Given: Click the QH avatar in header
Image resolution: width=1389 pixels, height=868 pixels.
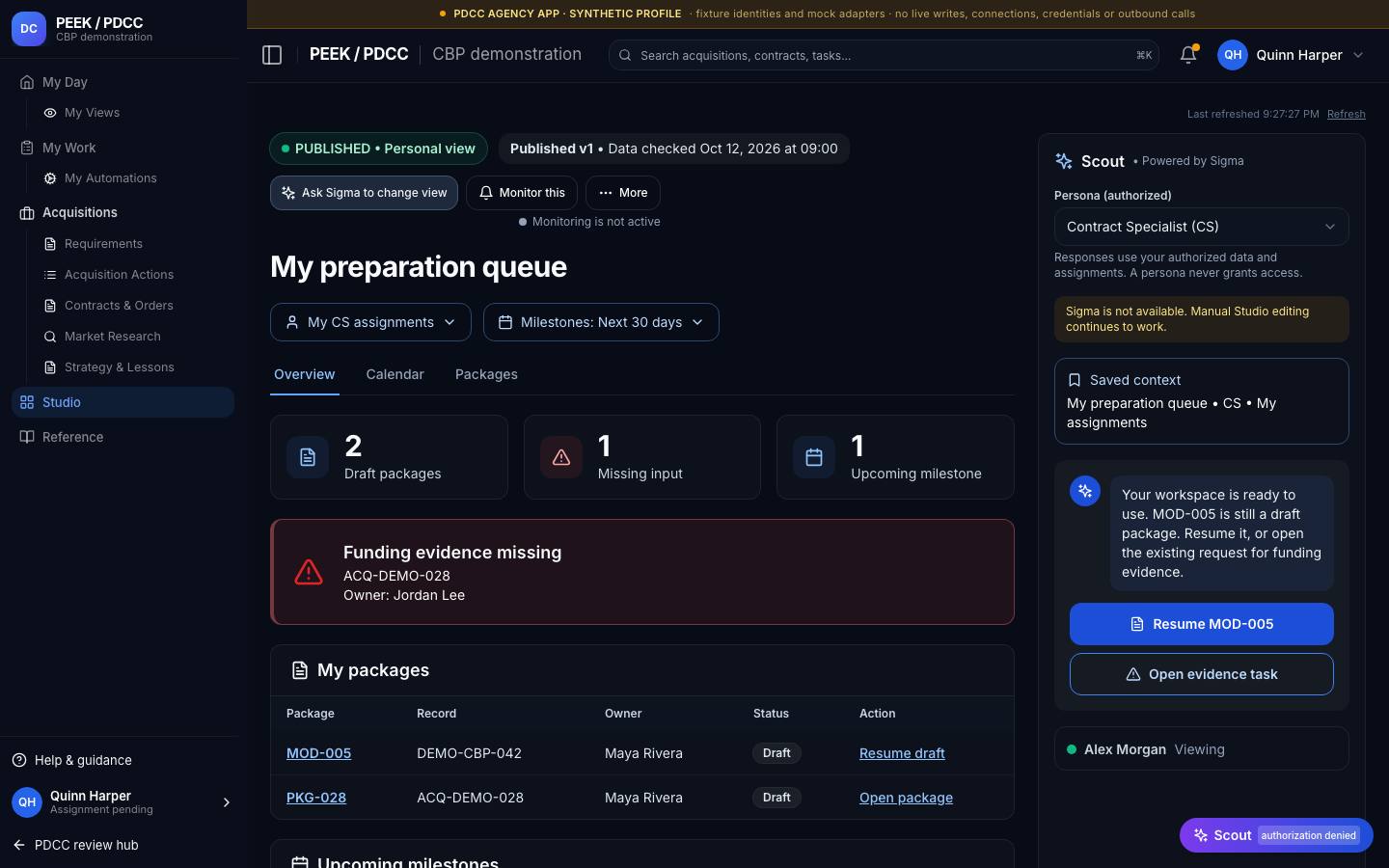Looking at the screenshot, I should click(x=1233, y=55).
